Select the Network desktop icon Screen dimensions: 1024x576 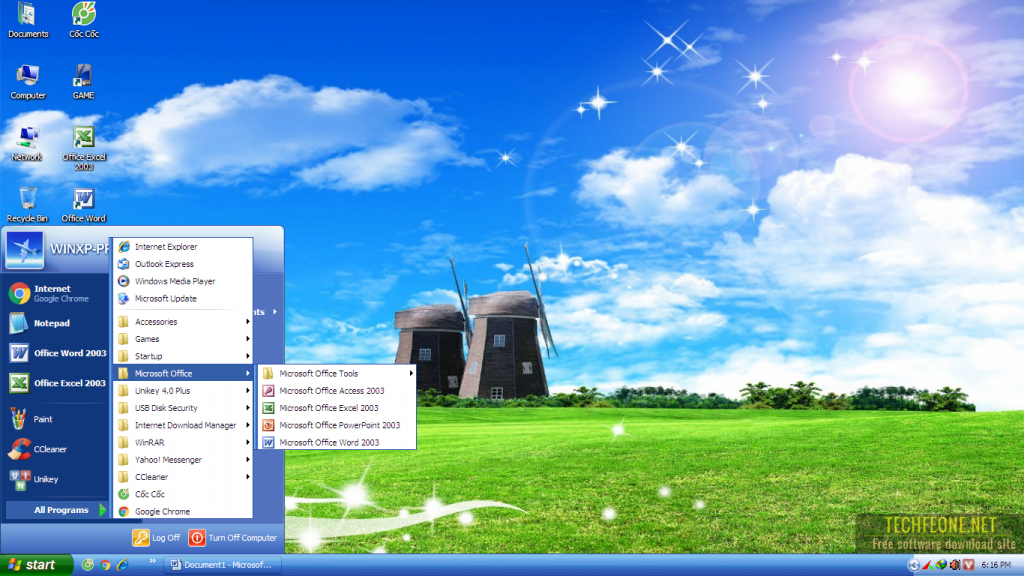coord(27,144)
